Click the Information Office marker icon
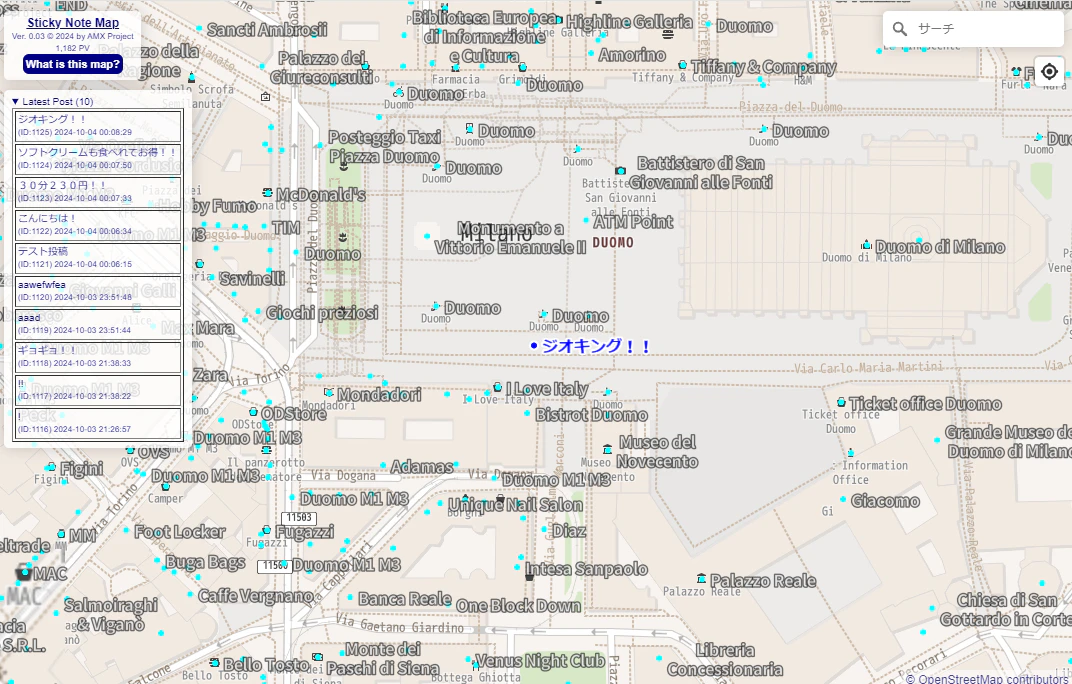 click(850, 453)
